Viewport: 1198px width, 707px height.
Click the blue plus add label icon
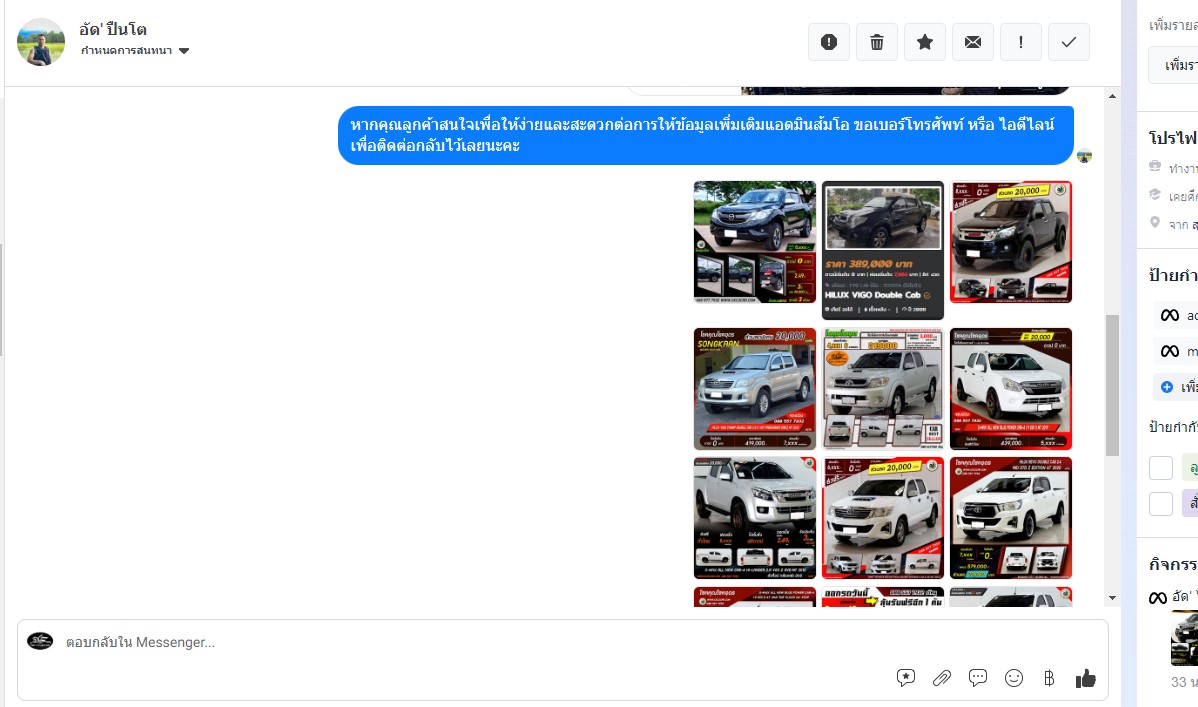coord(1167,388)
